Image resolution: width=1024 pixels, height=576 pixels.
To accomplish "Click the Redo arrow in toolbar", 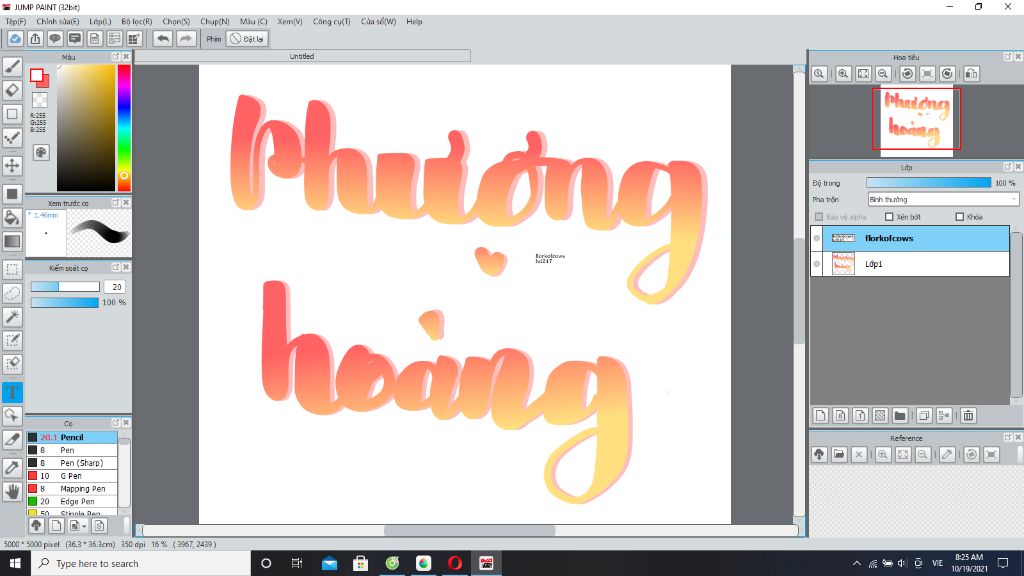I will [x=185, y=39].
